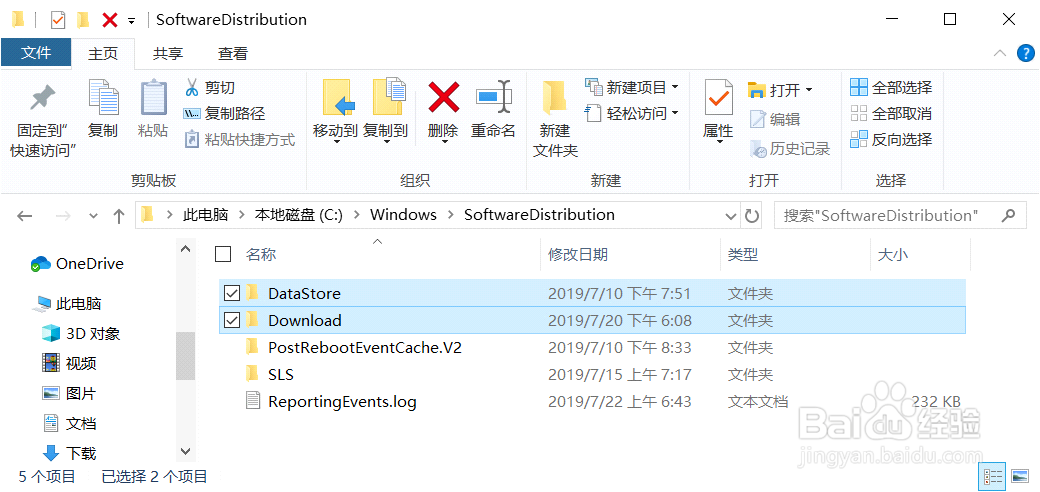The width and height of the screenshot is (1040, 492).
Task: Select 3D 对象 in navigation pane
Action: coord(81,334)
